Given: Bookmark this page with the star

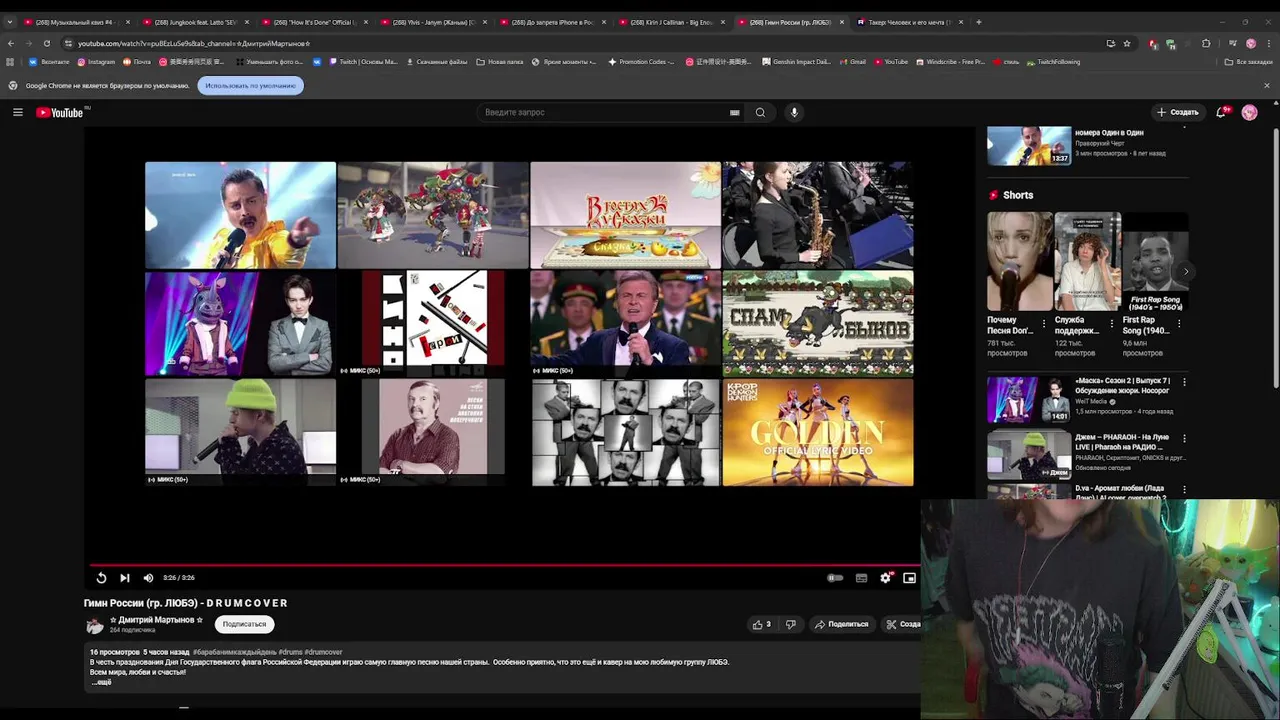Looking at the screenshot, I should [x=1127, y=43].
